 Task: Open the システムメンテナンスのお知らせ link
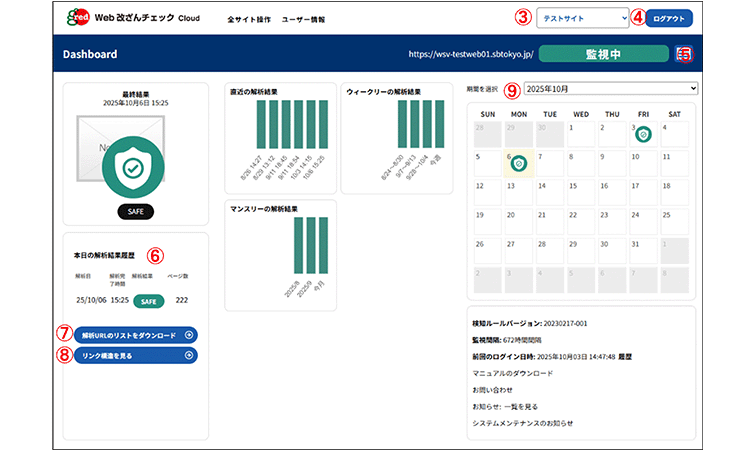point(524,424)
